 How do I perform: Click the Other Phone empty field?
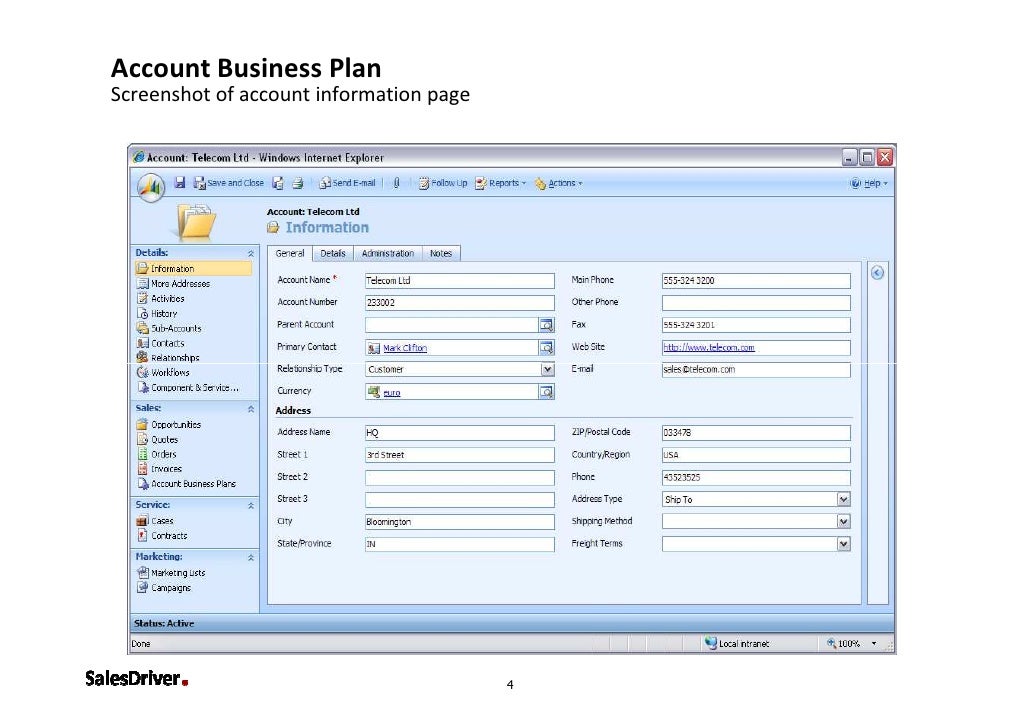(x=756, y=303)
